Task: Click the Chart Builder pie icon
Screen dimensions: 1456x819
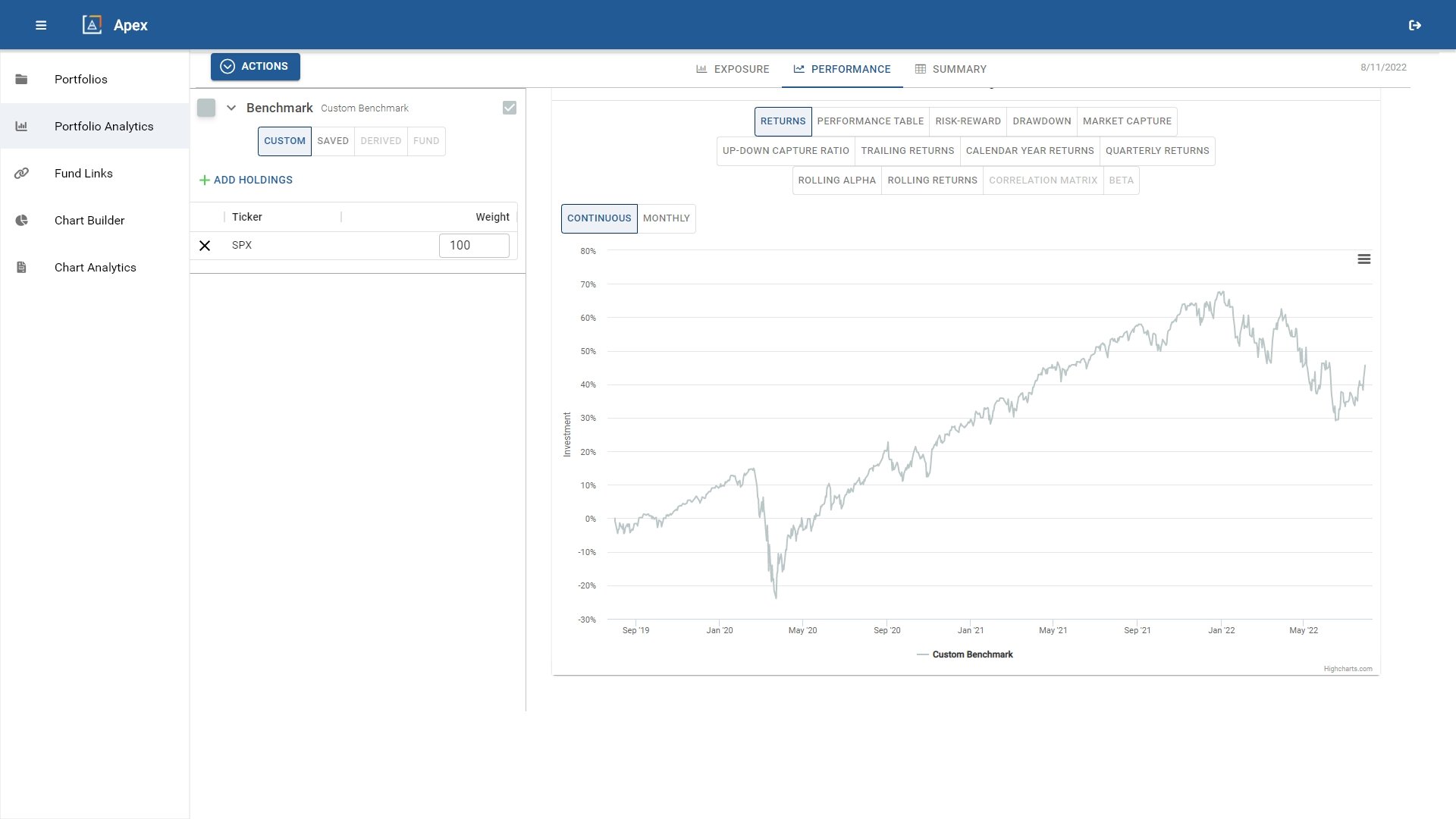Action: click(x=21, y=220)
